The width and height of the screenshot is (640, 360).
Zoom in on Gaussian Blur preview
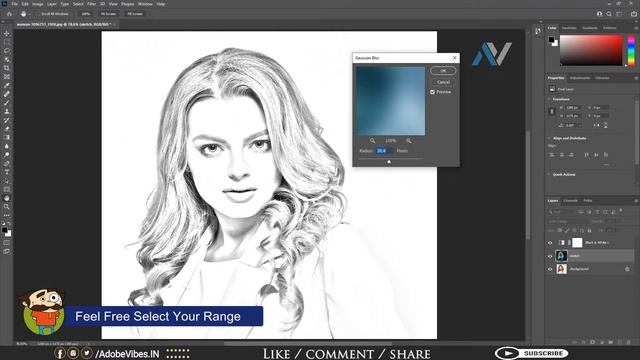[409, 140]
